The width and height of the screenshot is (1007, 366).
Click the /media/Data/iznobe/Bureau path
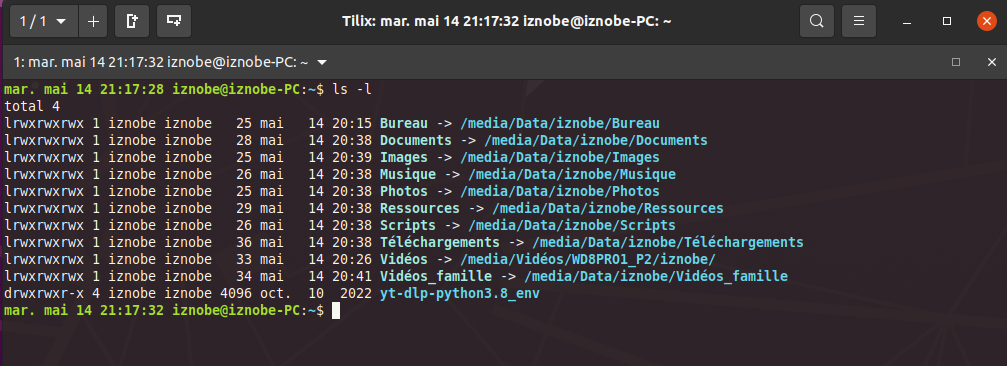559,123
